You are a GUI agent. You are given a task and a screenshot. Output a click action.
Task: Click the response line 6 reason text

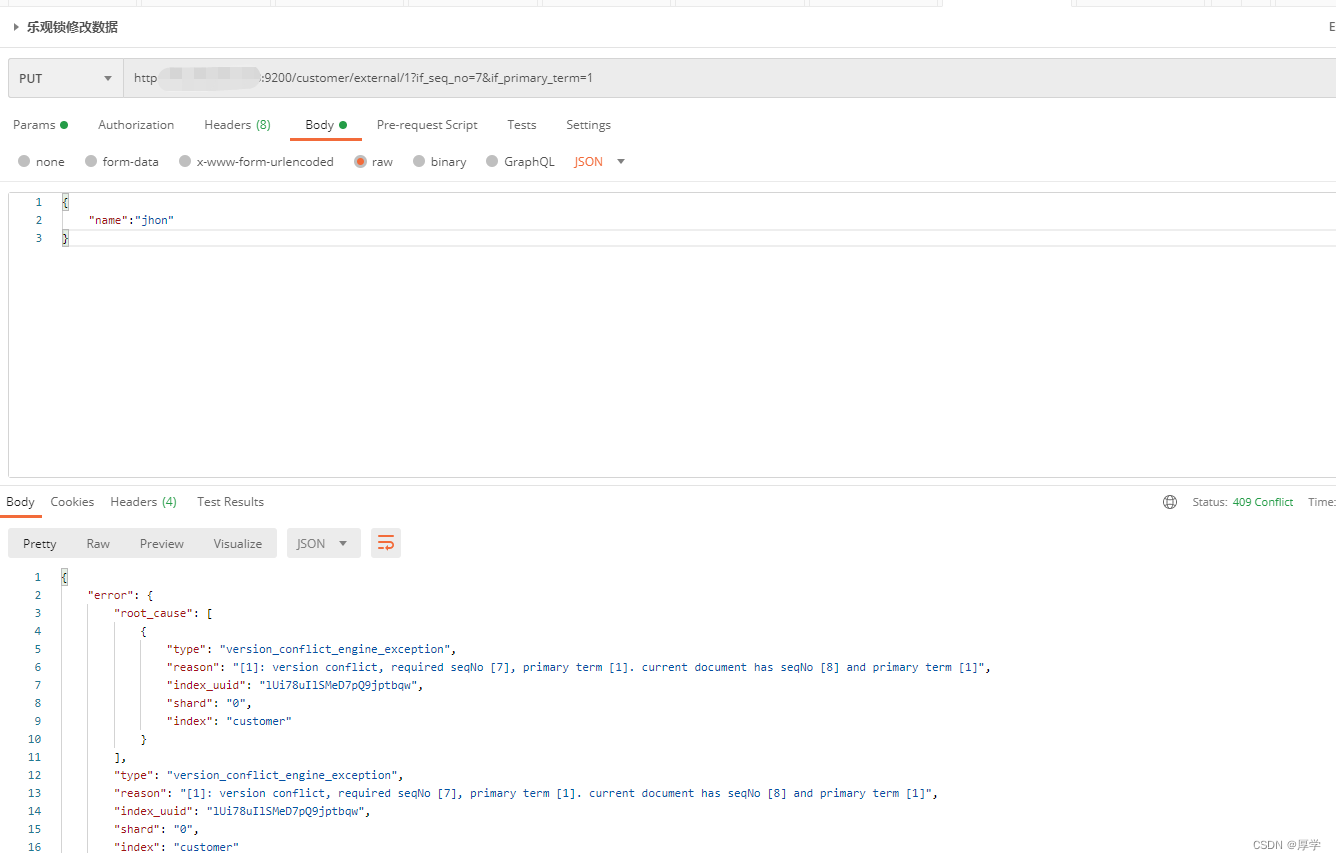tap(578, 667)
